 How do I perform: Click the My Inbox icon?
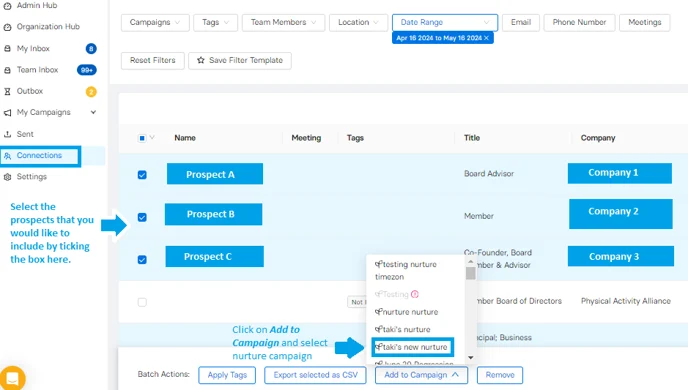pos(7,49)
